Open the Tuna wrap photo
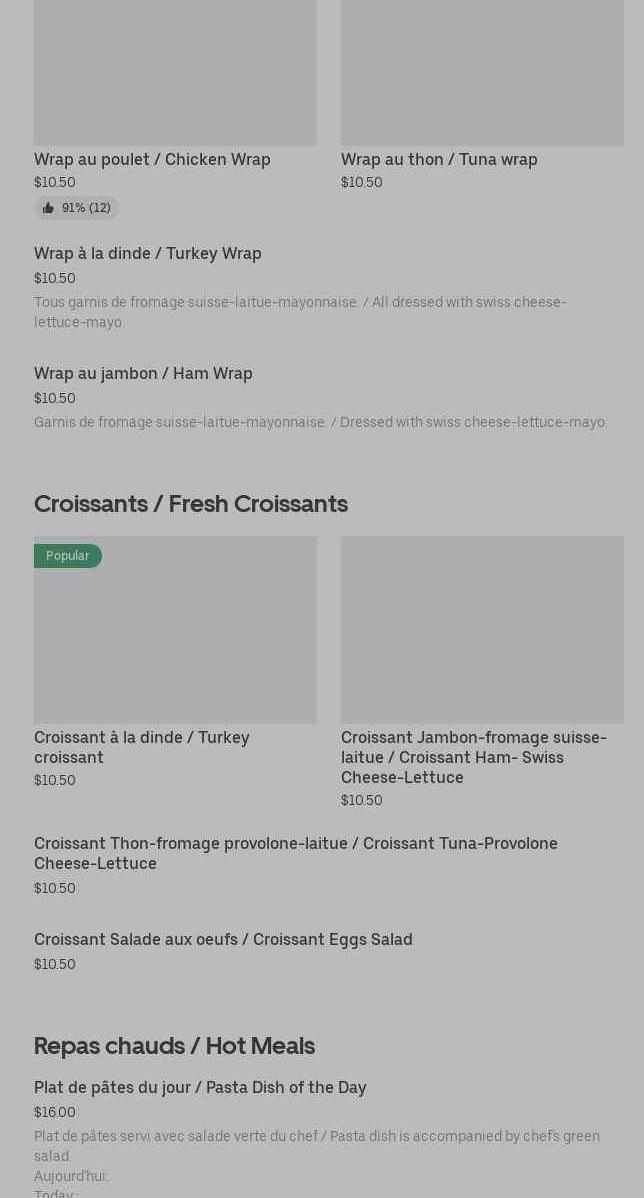644x1198 pixels. click(482, 70)
